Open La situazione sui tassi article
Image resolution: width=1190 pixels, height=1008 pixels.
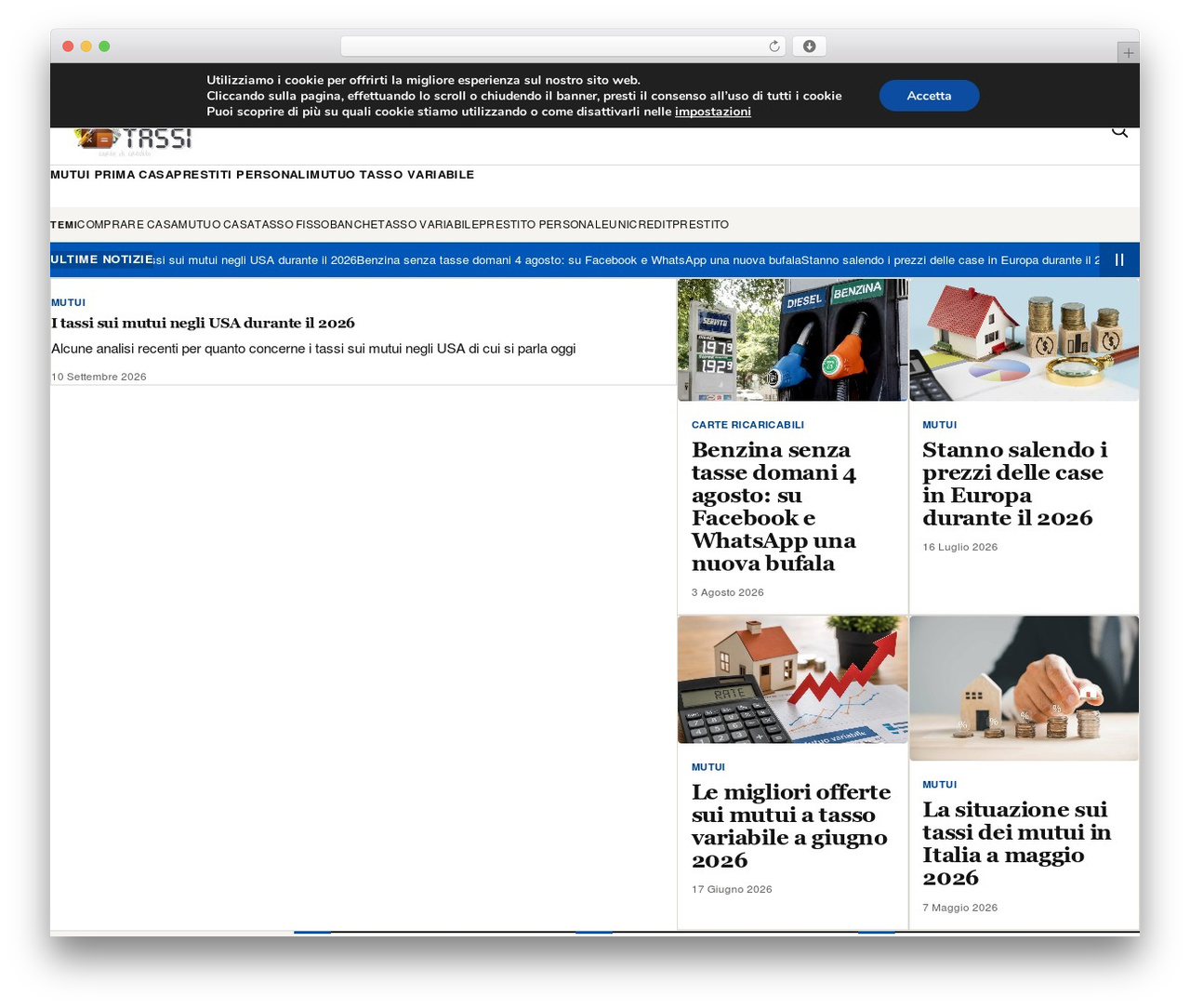1017,843
